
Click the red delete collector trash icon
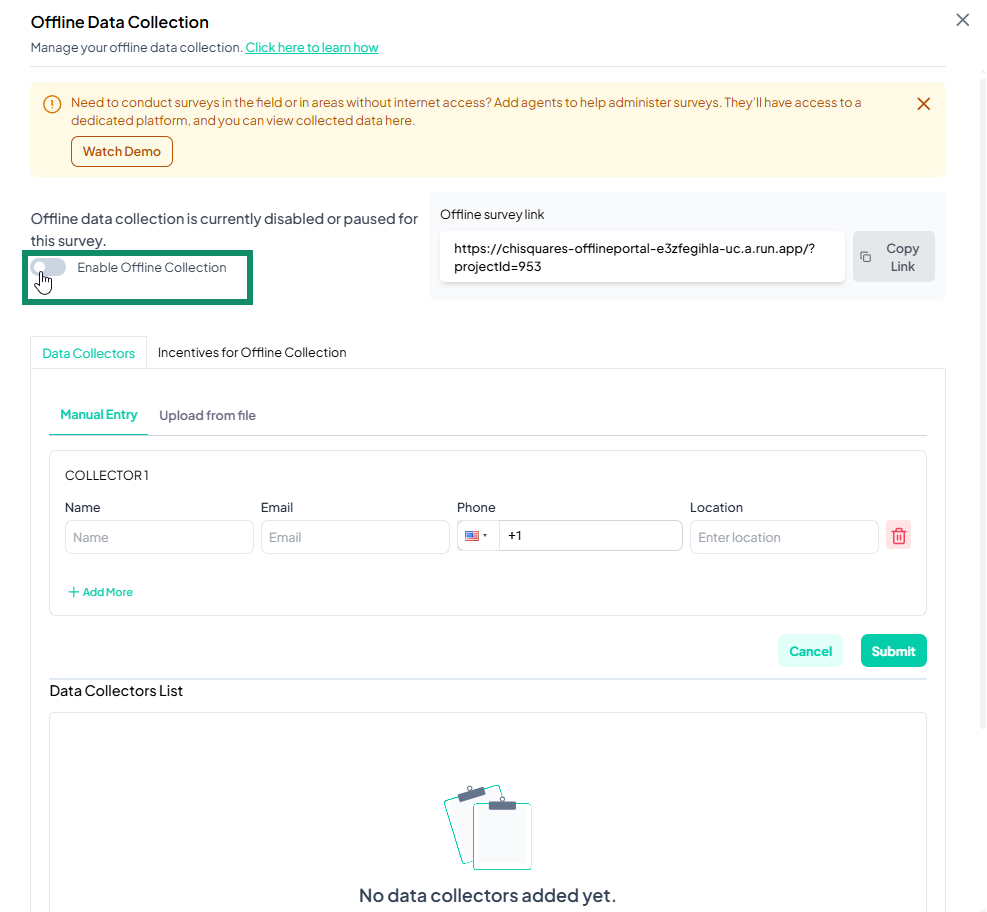(x=898, y=536)
